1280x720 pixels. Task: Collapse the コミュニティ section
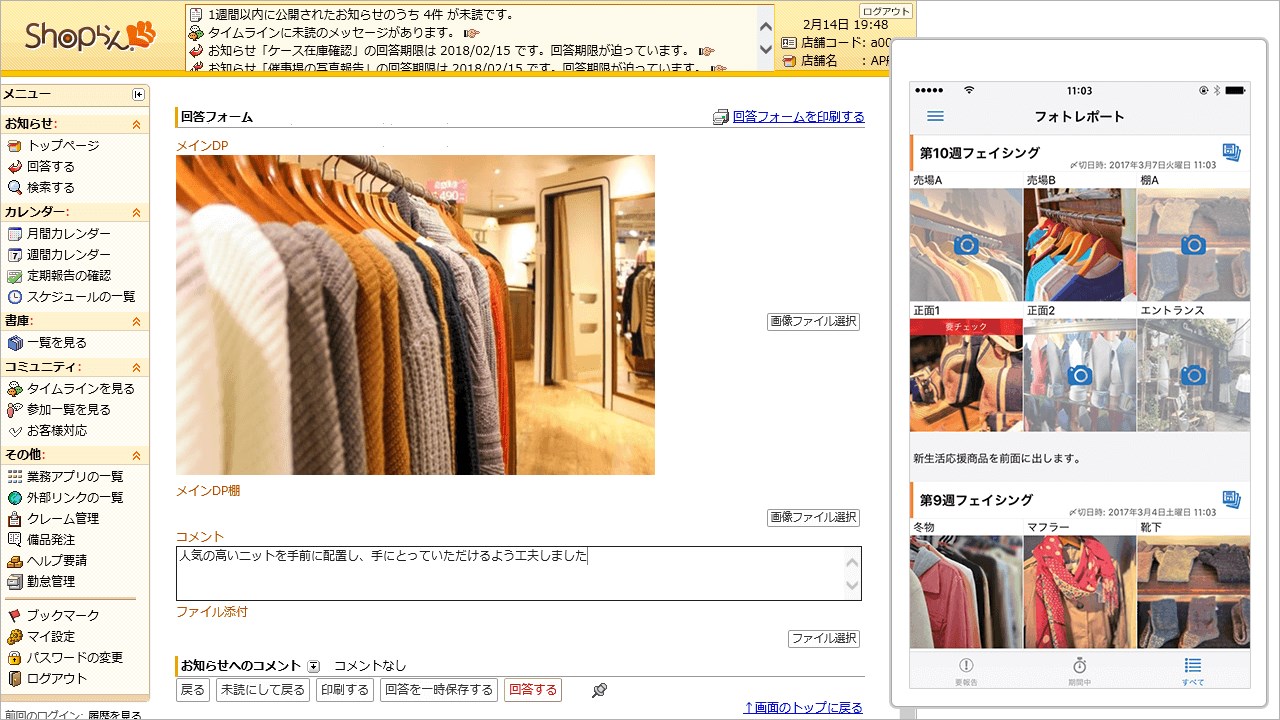tap(137, 368)
